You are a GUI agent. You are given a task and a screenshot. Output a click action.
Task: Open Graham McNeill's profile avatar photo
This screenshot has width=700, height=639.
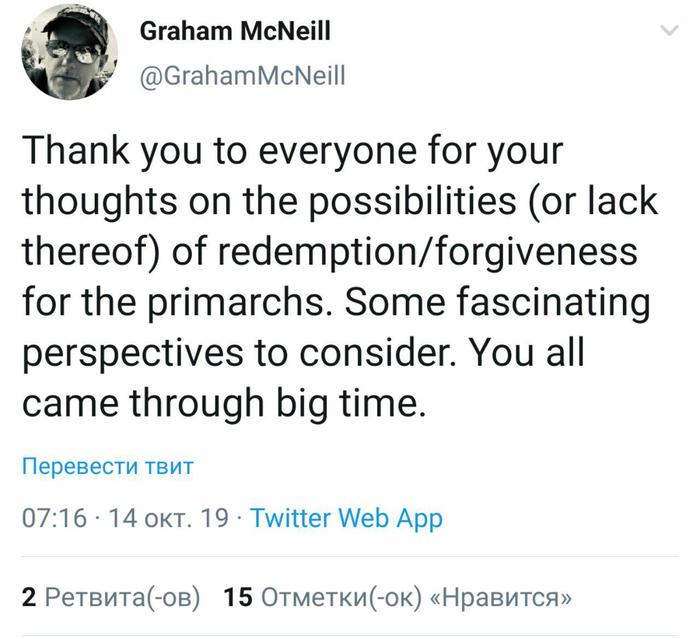70,52
